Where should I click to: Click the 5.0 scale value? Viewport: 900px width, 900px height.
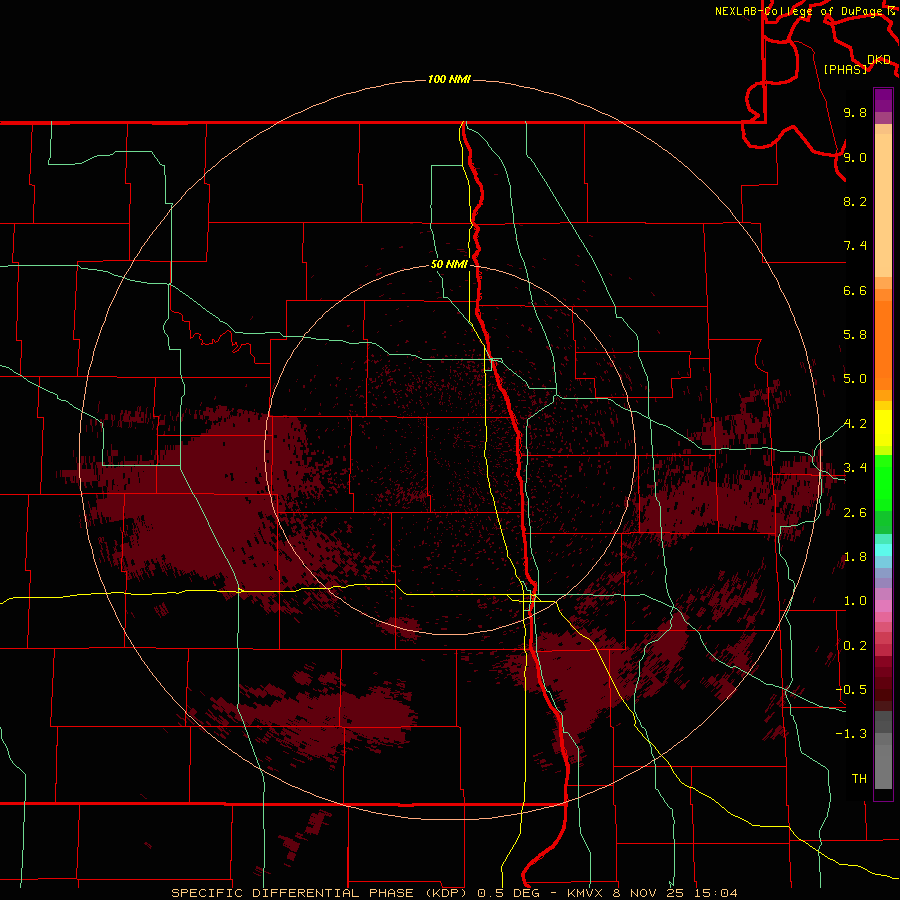pos(855,379)
